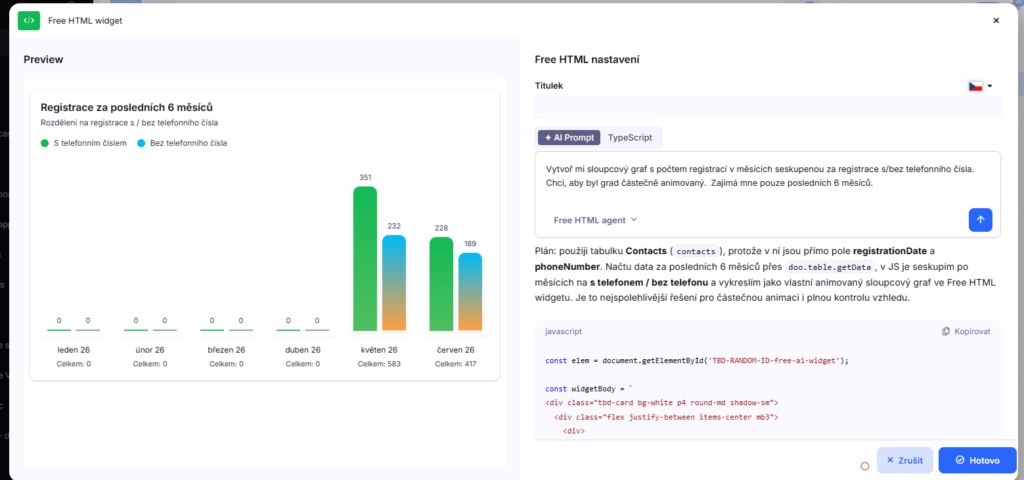Viewport: 1024px width, 480px height.
Task: Click the copy icon next to Kopírovat
Action: click(x=946, y=332)
